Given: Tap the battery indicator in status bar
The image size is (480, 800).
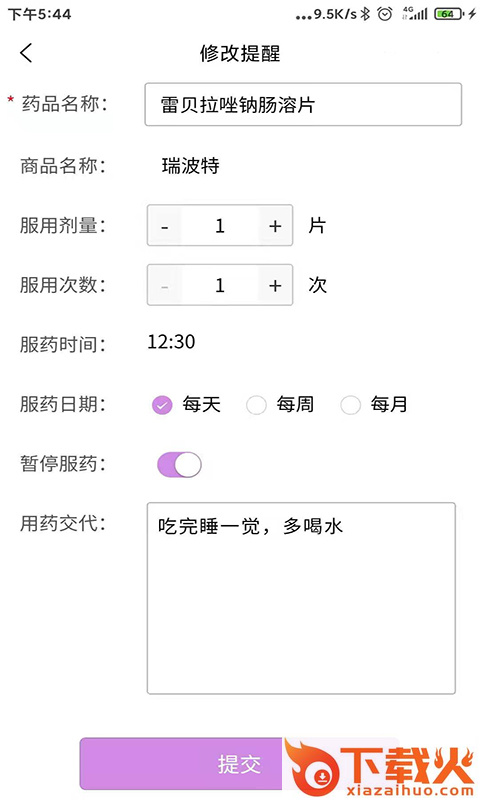Looking at the screenshot, I should (448, 14).
